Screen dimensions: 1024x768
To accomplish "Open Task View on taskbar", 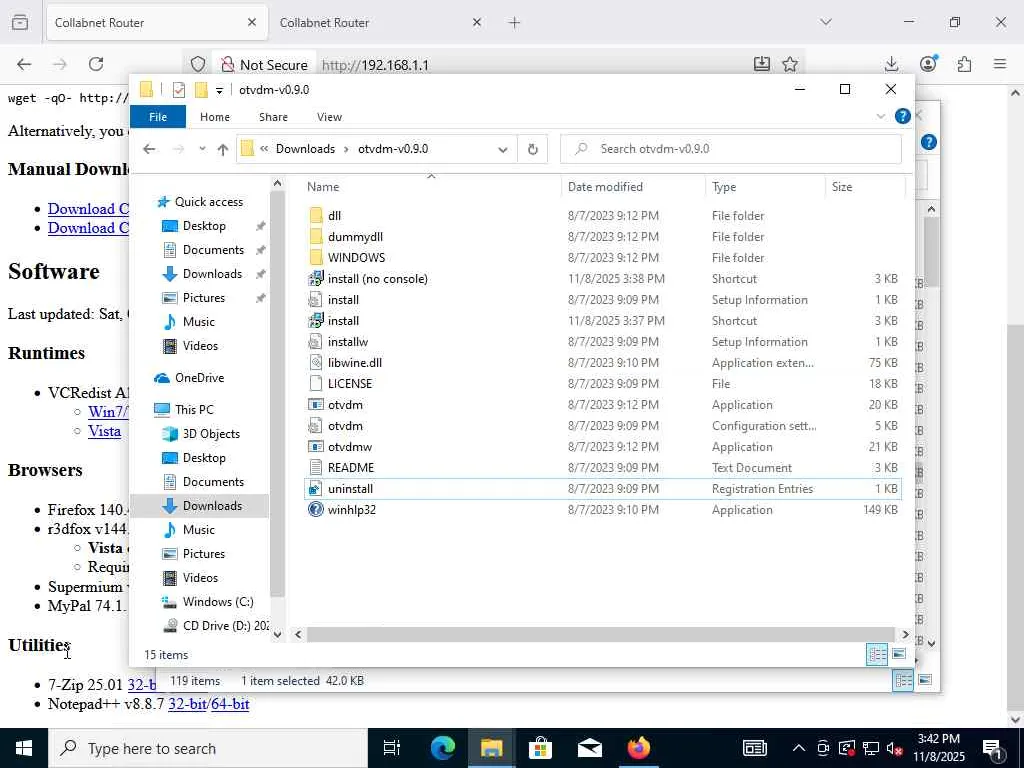I will 392,748.
